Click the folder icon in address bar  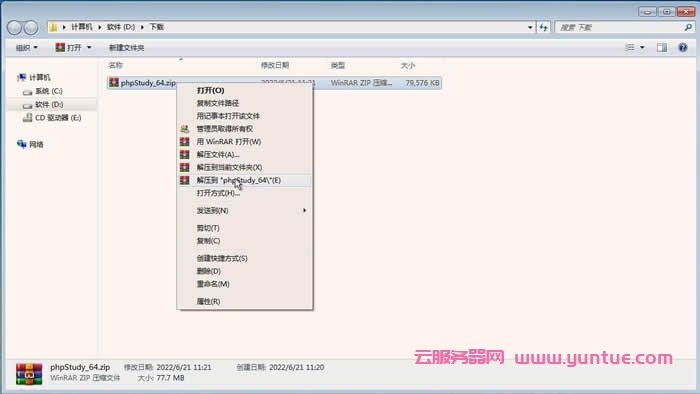54,27
